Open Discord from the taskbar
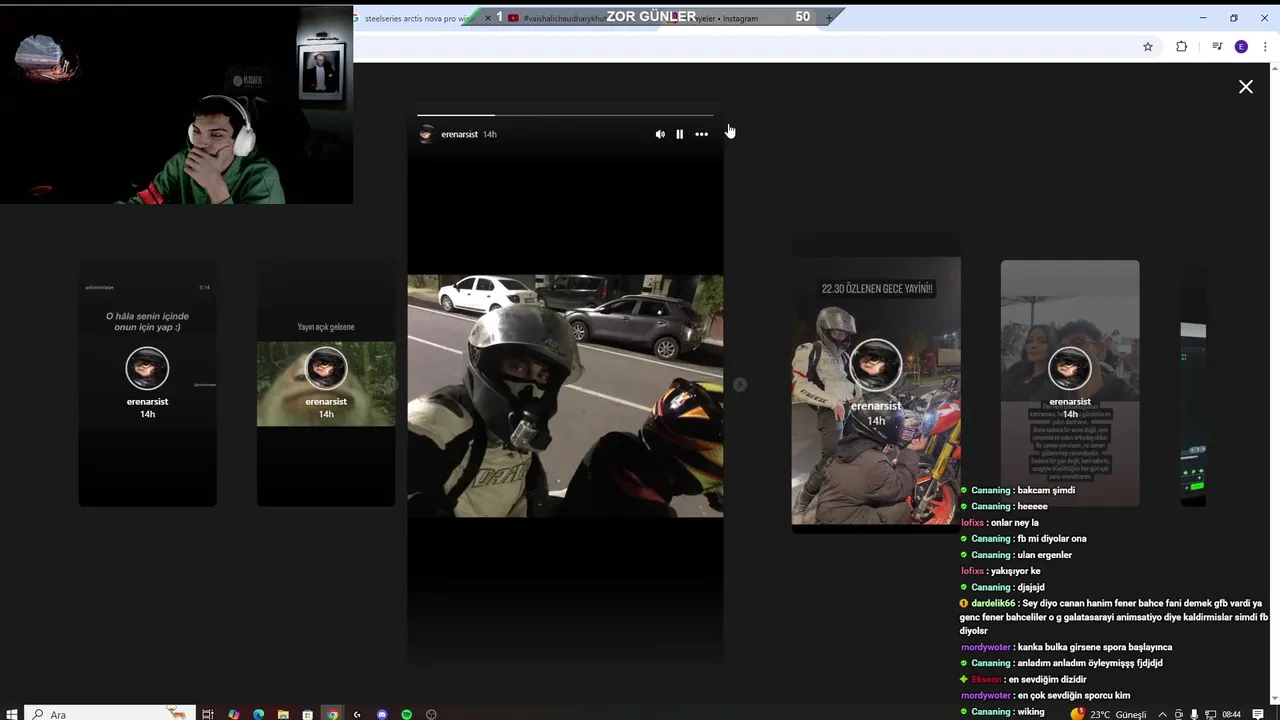 pos(382,714)
